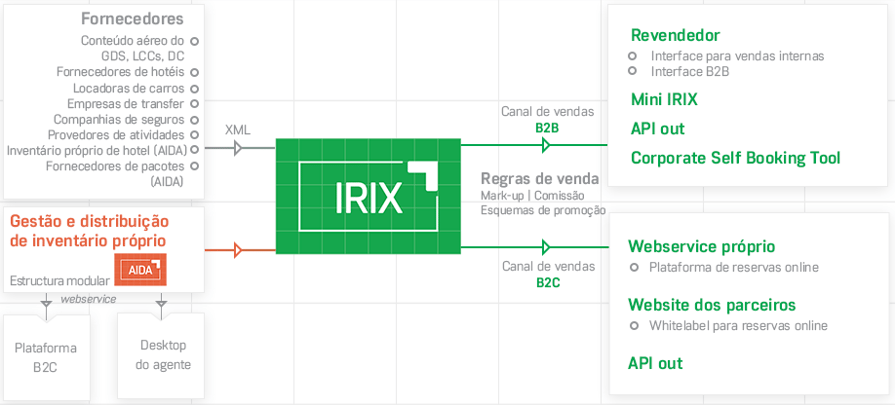Viewport: 895px width, 405px height.
Task: Click the orange AIDA logo badge
Action: 140,269
